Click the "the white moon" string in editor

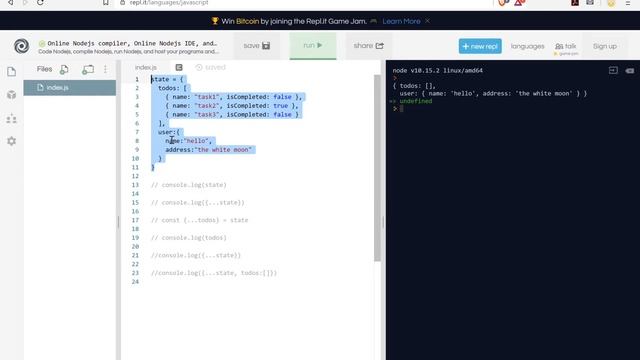coord(224,150)
